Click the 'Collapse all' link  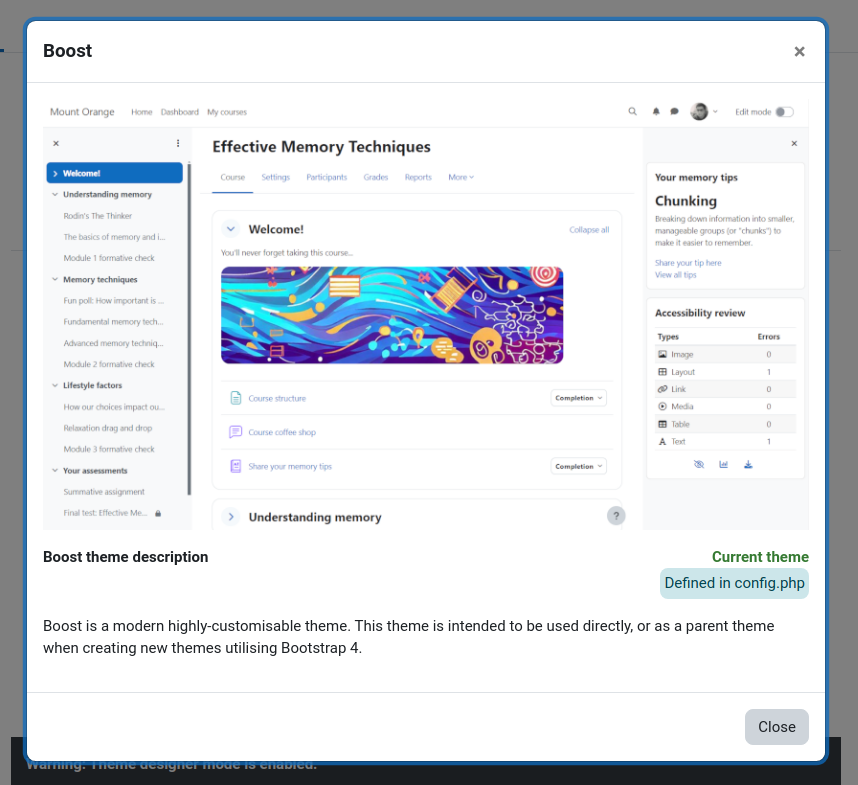589,230
